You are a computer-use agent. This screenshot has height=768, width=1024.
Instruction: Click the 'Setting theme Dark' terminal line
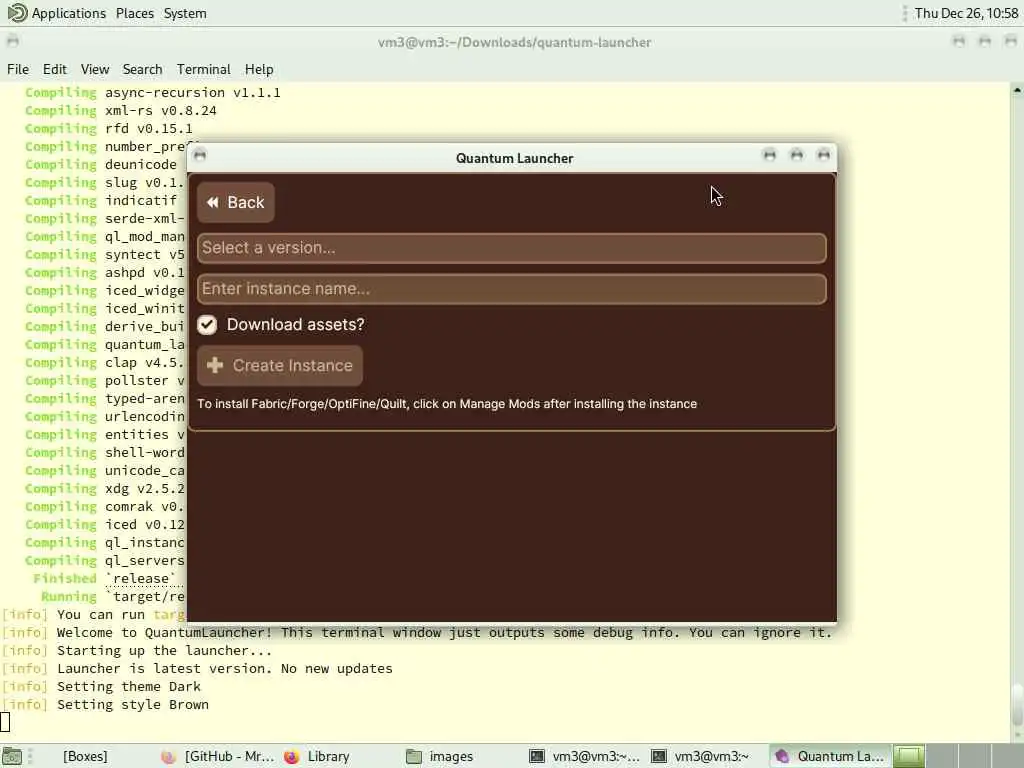click(x=102, y=687)
